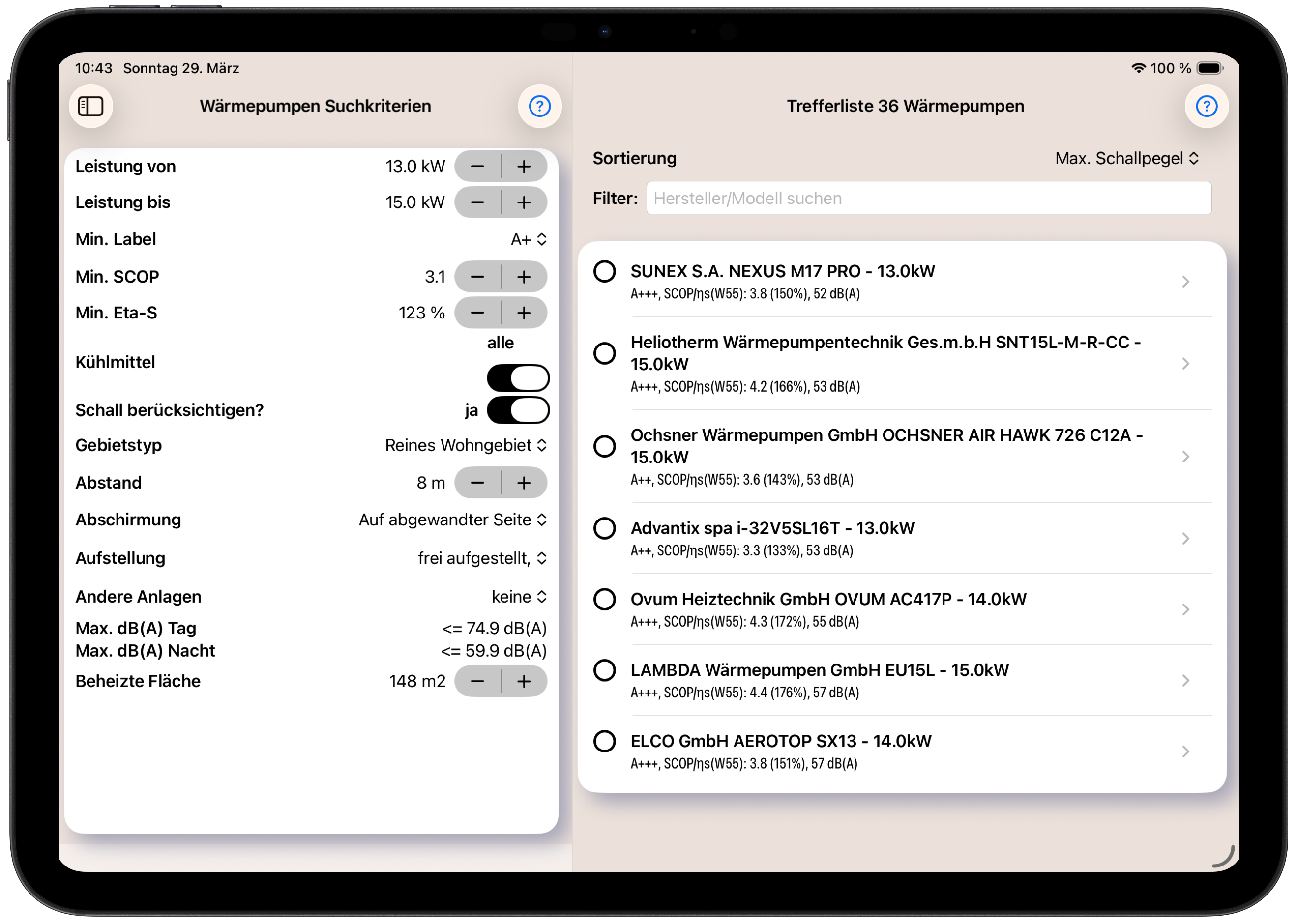This screenshot has height=924, width=1298.
Task: Disable Schall berücksichtigen switch
Action: (x=518, y=410)
